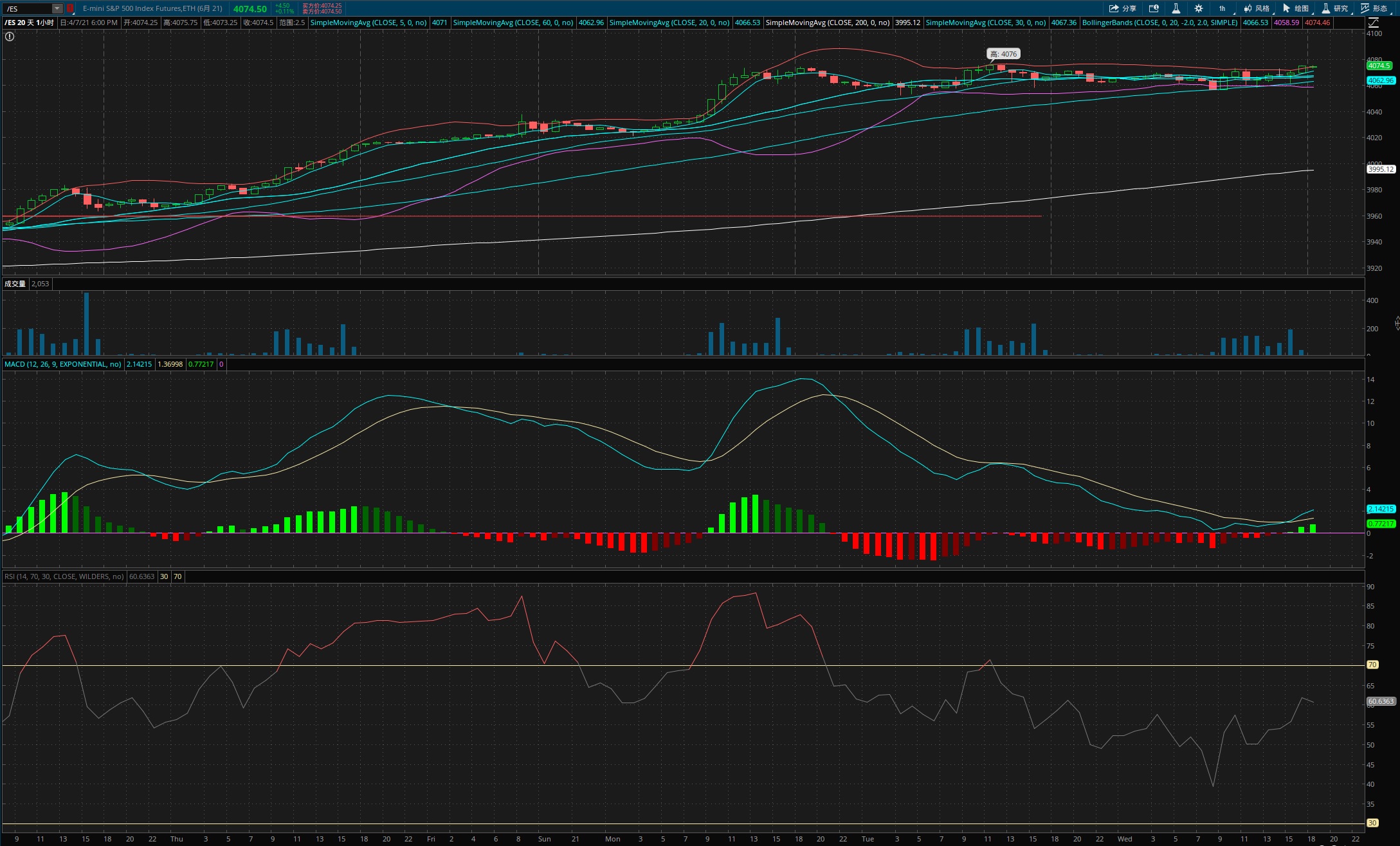Click the share arrow icon beside 分享

(1114, 8)
